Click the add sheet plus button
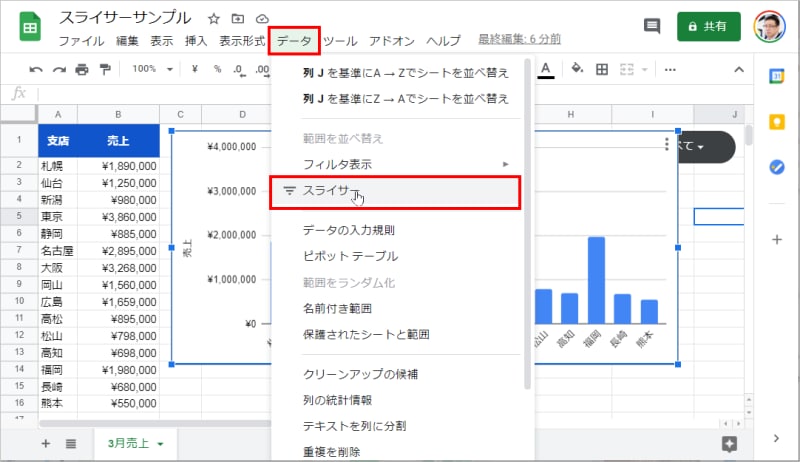This screenshot has height=462, width=800. (45, 444)
